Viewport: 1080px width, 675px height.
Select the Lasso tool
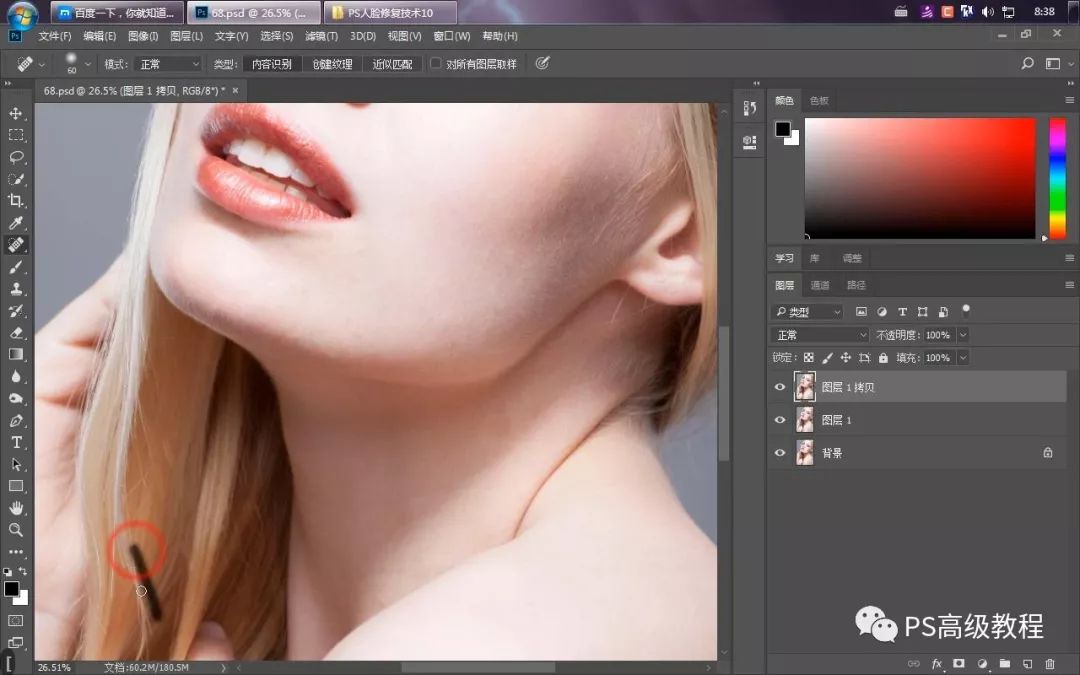(x=16, y=157)
